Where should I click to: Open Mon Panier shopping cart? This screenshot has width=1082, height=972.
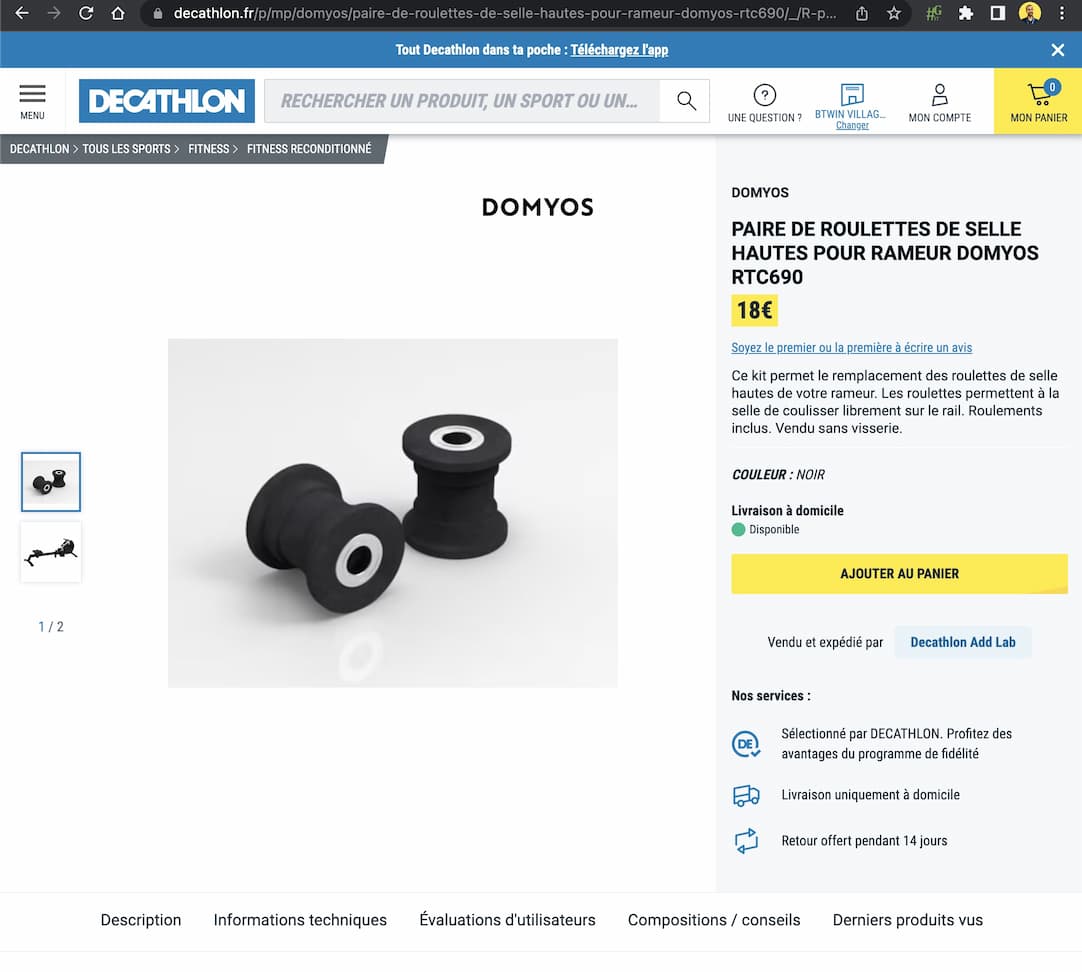(1038, 101)
